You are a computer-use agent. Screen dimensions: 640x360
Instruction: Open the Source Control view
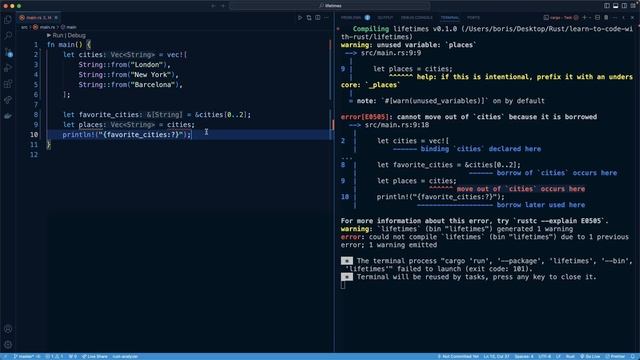tap(8, 52)
